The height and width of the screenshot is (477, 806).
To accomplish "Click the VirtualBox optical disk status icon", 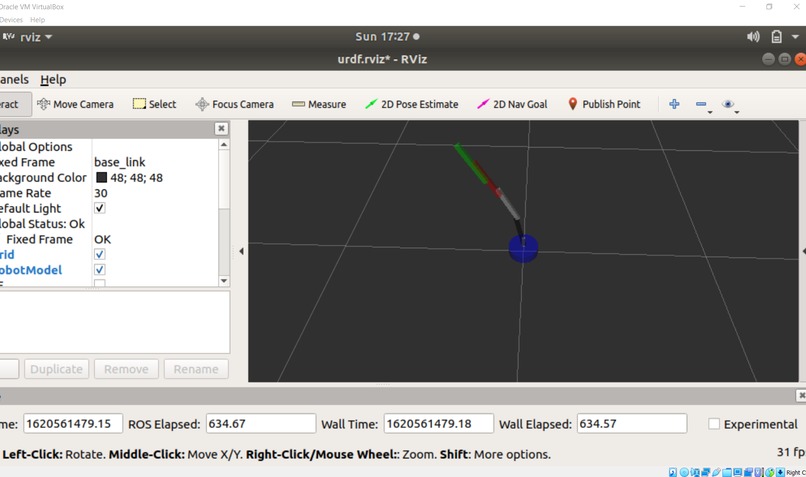I will pyautogui.click(x=684, y=472).
